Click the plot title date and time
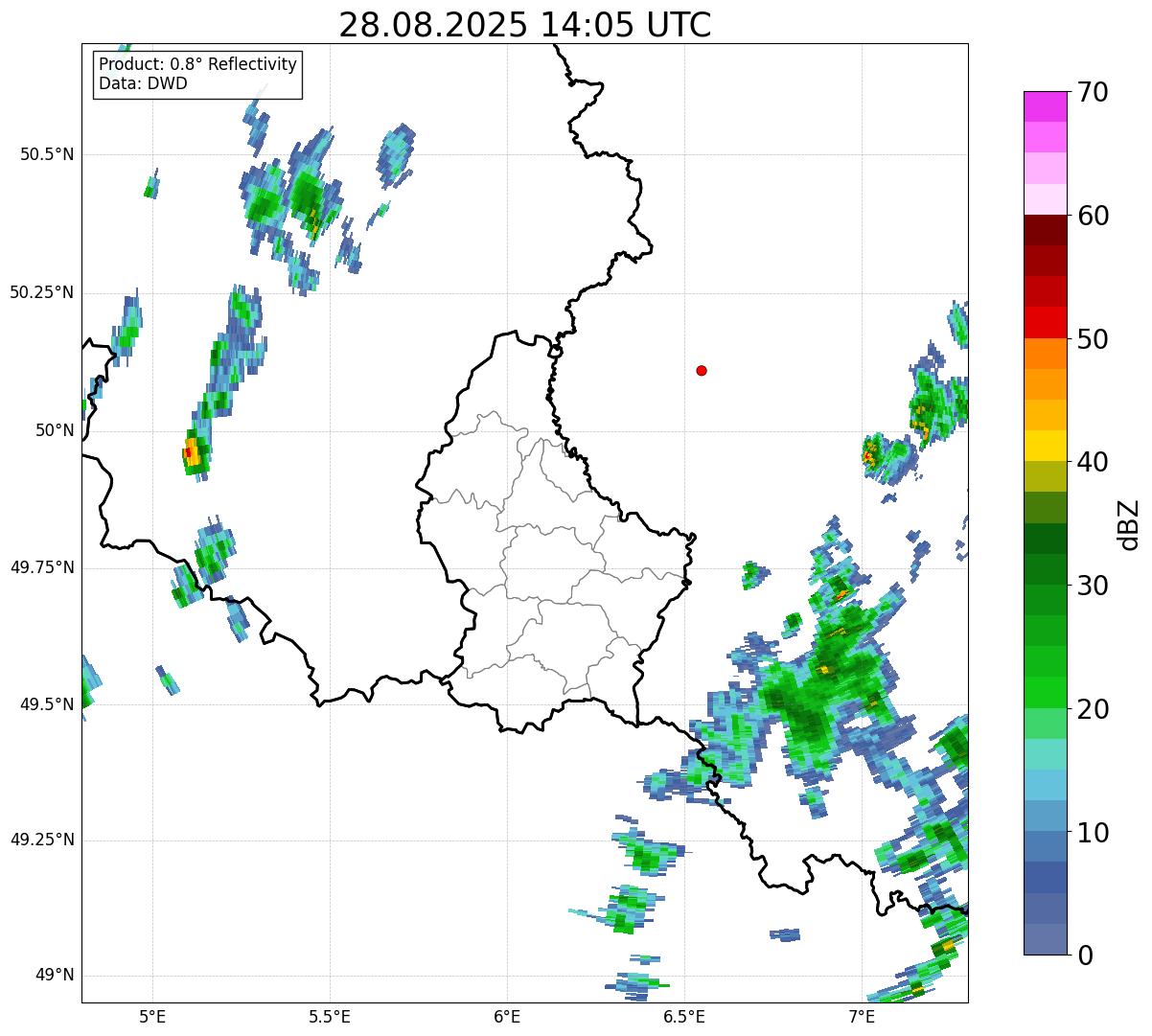Screen dimensions: 1152x1036 click(x=525, y=25)
